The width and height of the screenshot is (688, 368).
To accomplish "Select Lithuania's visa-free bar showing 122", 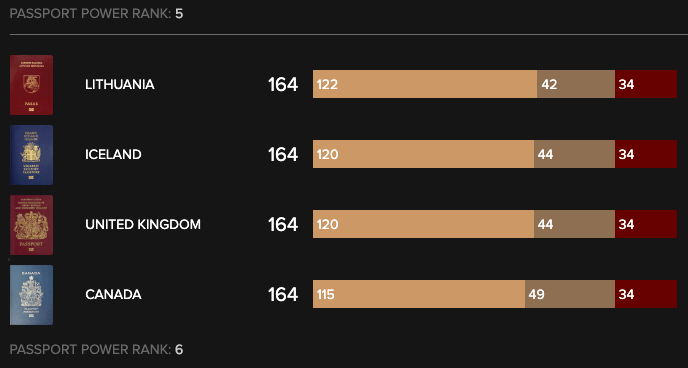I will [425, 84].
